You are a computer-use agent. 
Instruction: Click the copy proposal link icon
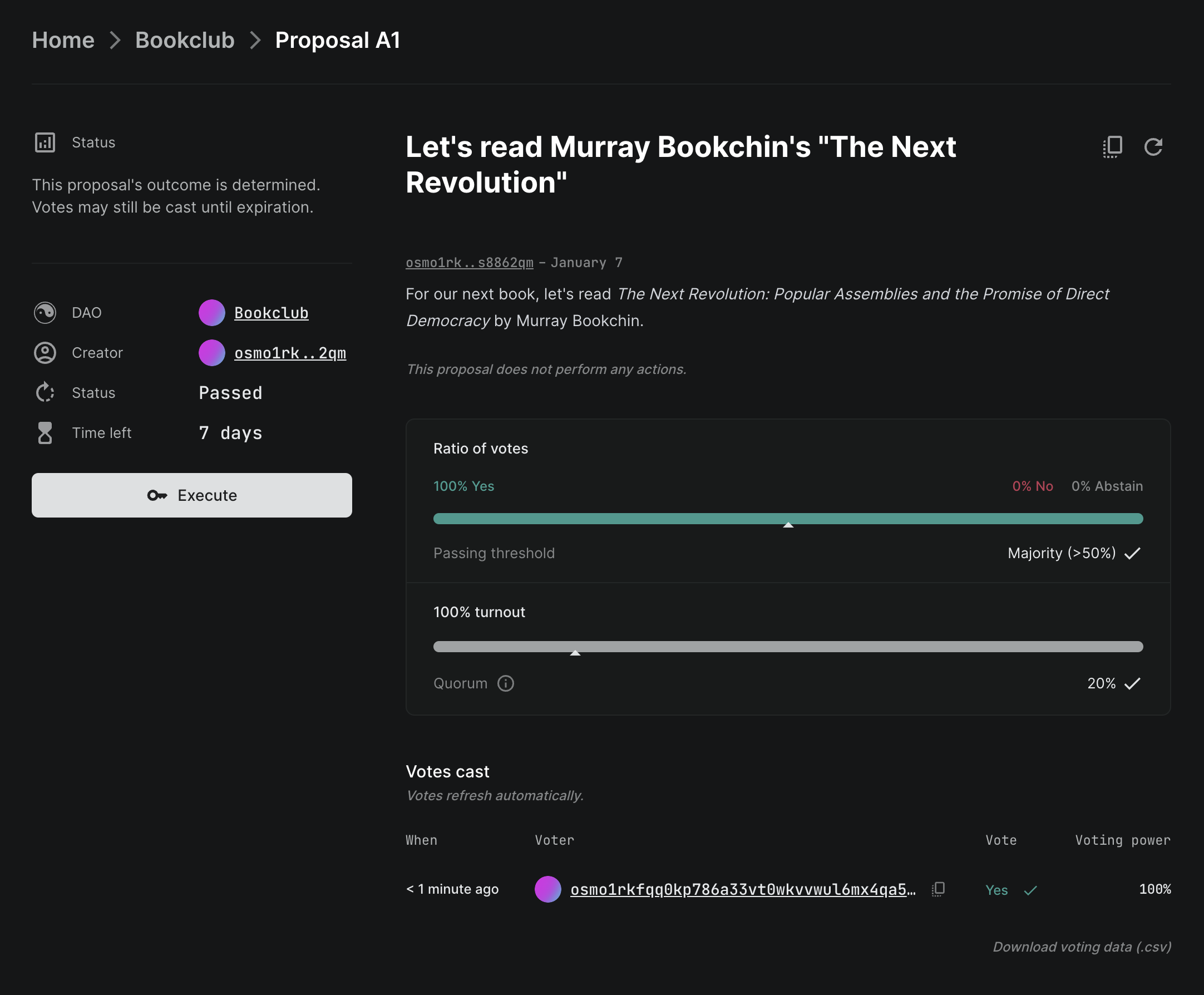click(1112, 147)
